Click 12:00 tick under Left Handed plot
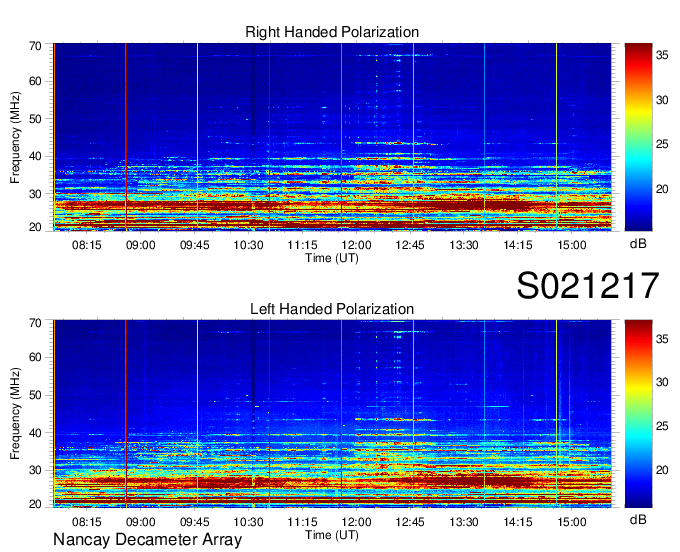This screenshot has height=552, width=680. (x=356, y=522)
